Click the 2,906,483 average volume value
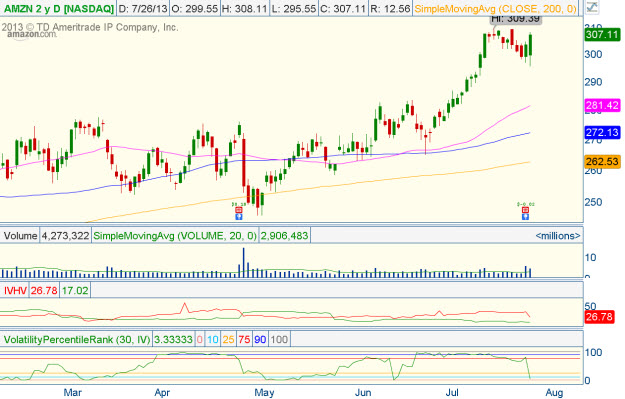Viewport: 625px width, 399px height. [x=284, y=236]
